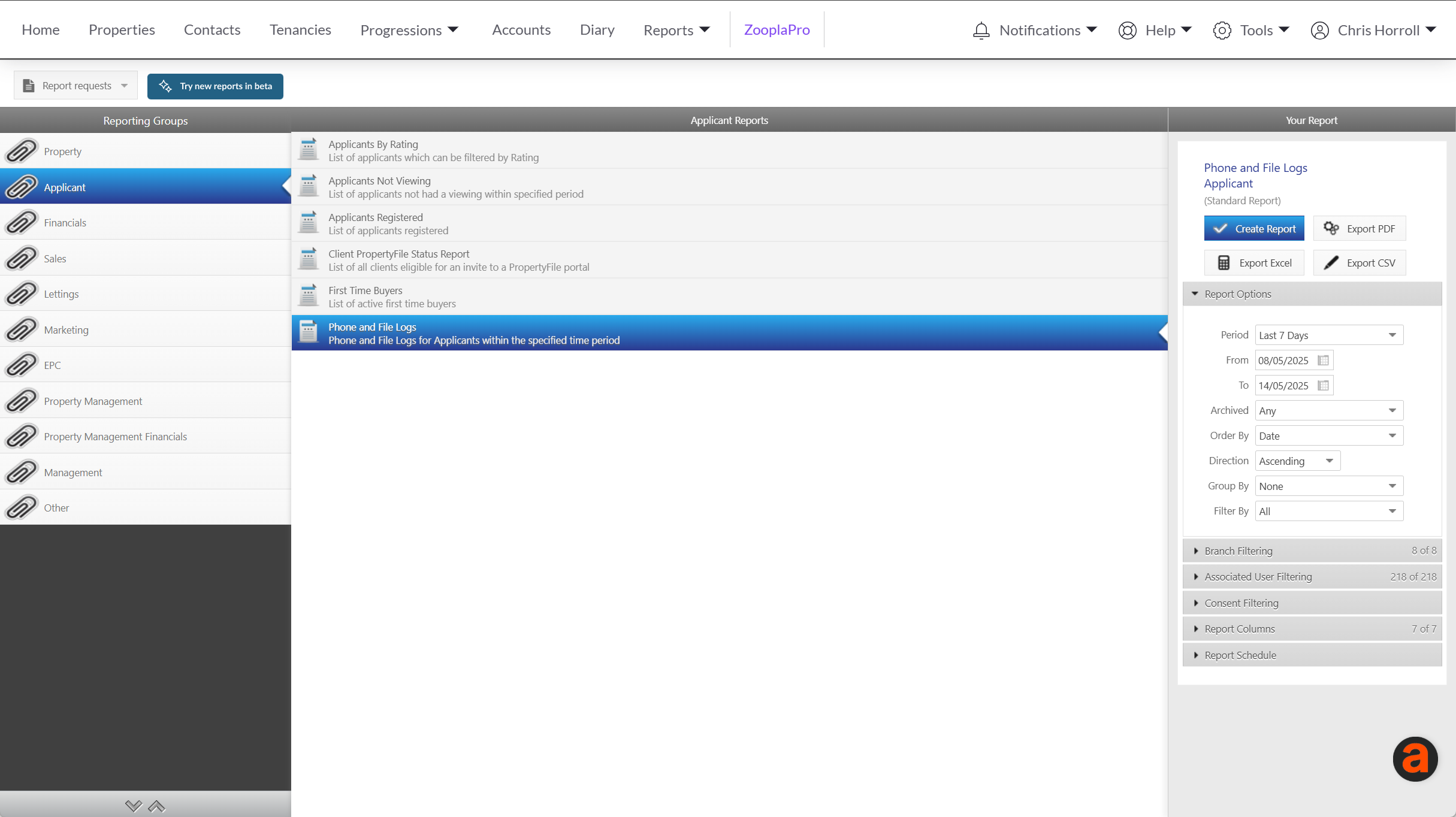
Task: Click the Export Excel button
Action: 1254,262
